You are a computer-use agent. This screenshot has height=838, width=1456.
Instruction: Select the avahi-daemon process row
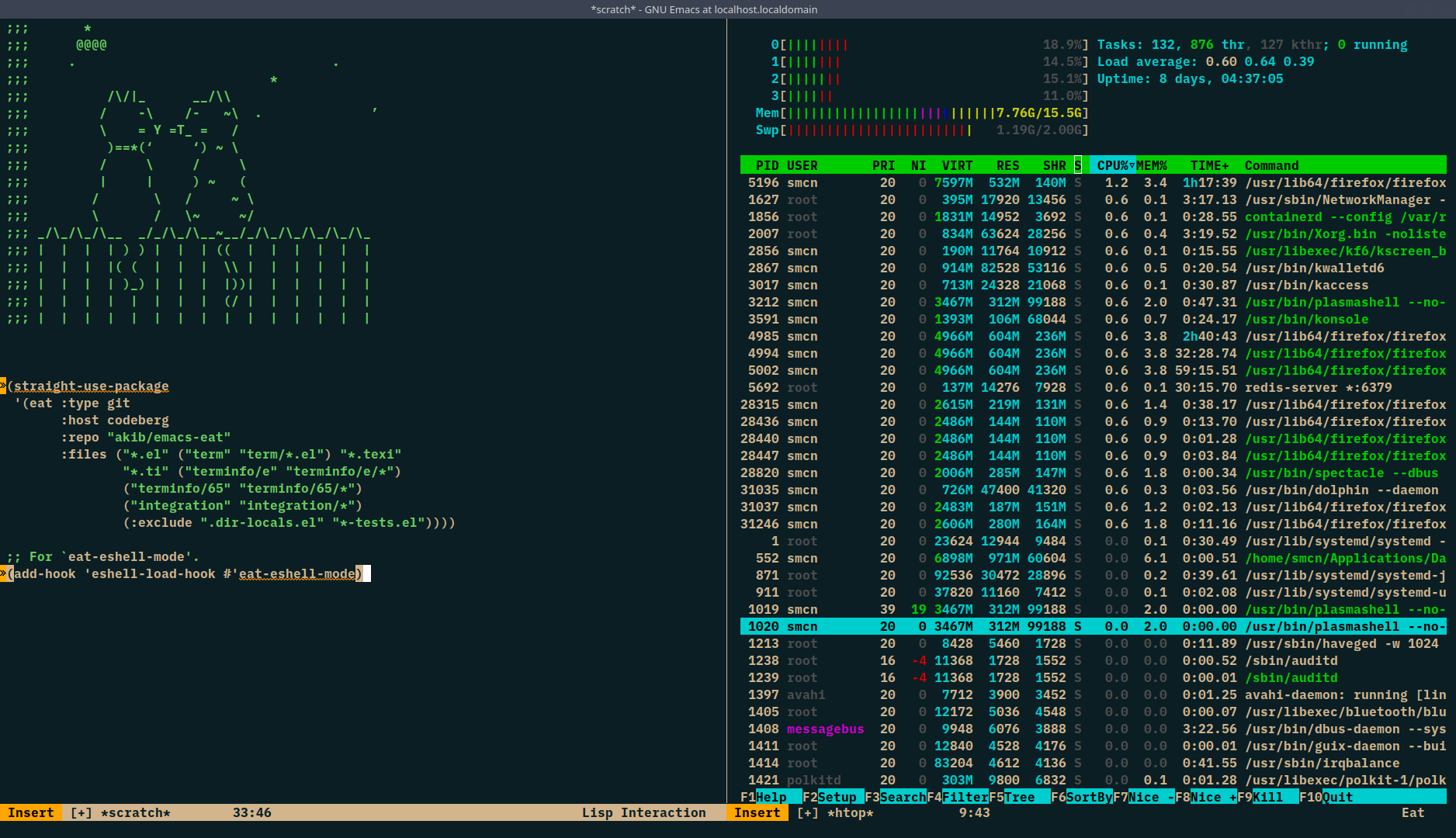tap(1094, 694)
